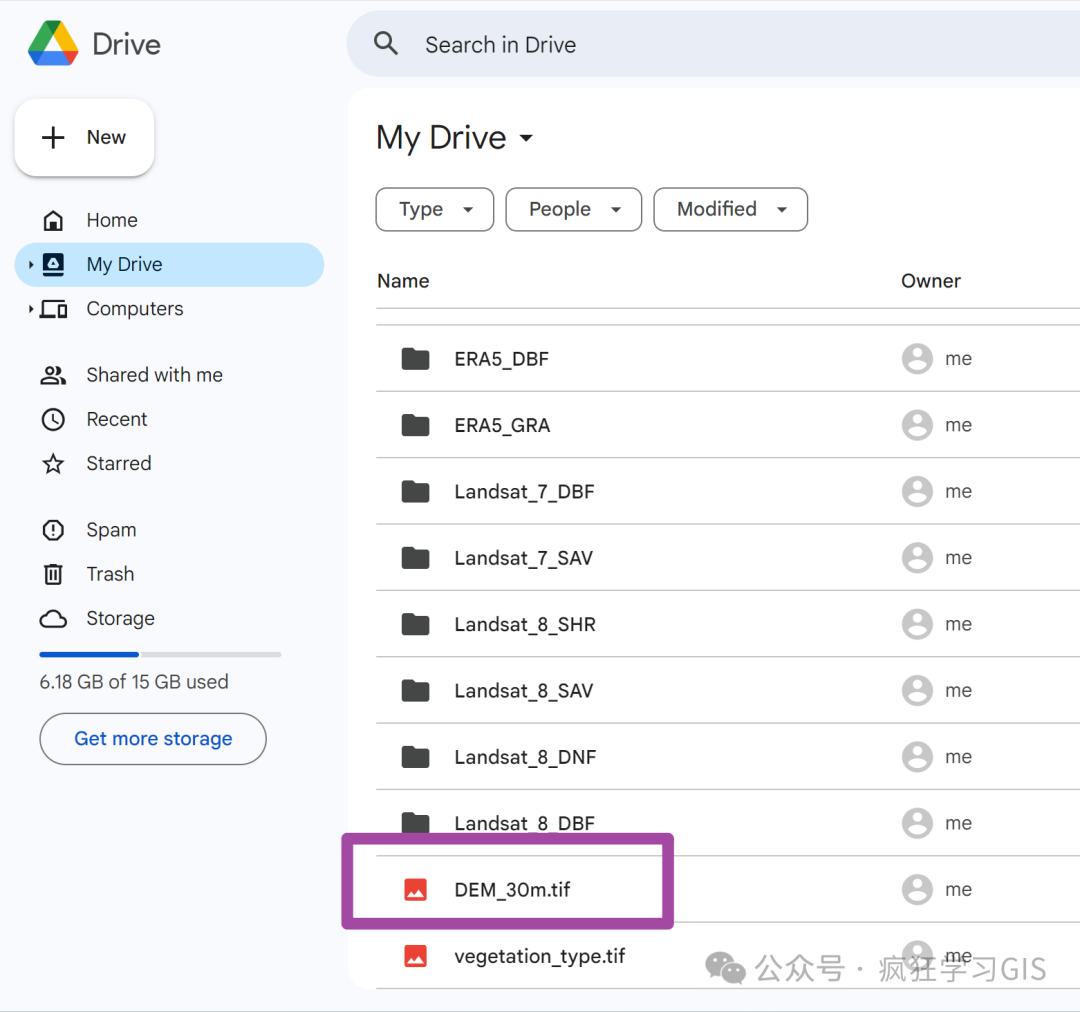
Task: Click the Starred star icon
Action: [x=53, y=464]
